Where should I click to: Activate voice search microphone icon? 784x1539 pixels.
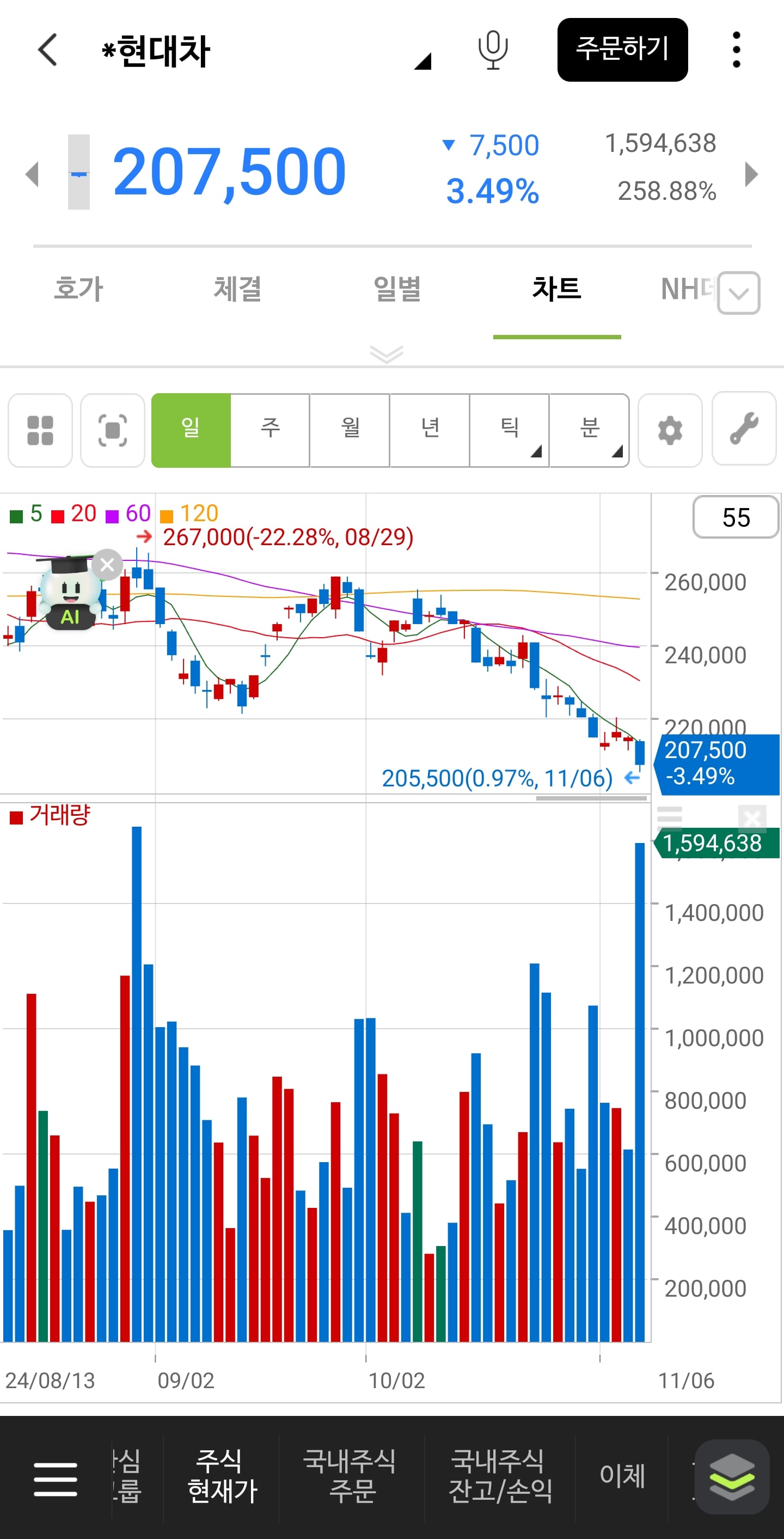tap(493, 50)
